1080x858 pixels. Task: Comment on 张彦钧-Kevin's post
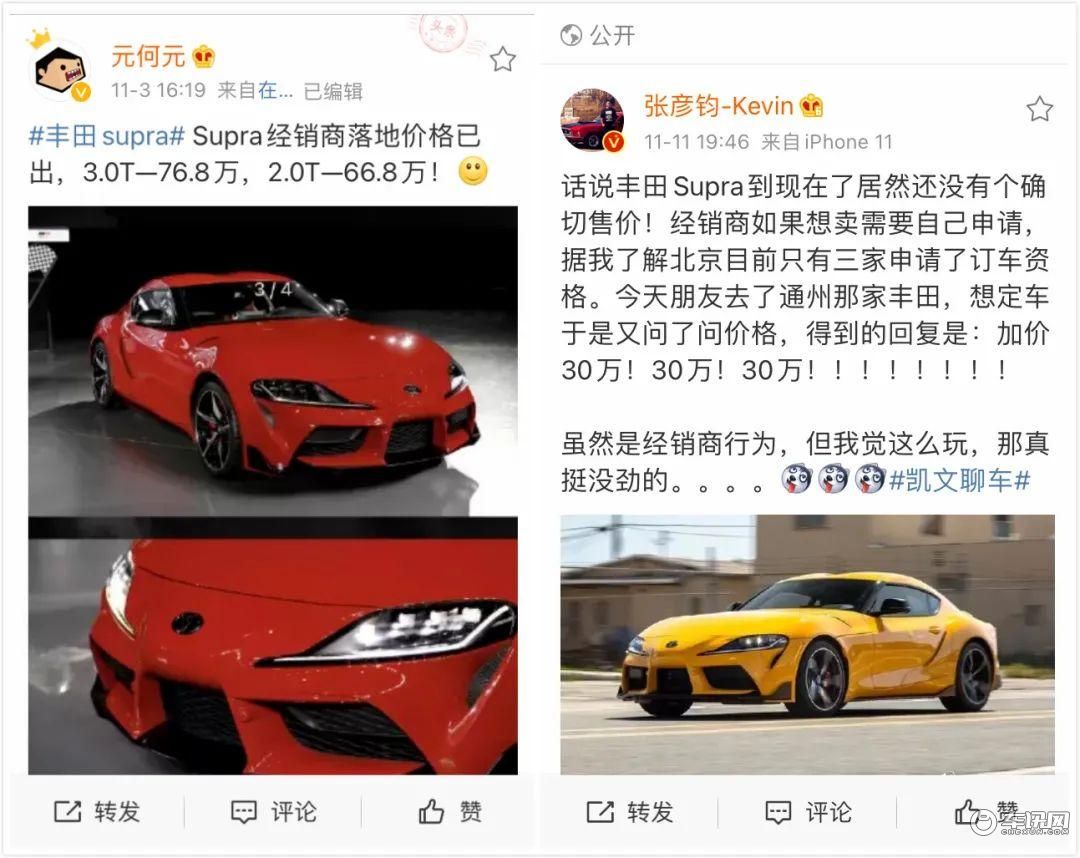[x=809, y=812]
